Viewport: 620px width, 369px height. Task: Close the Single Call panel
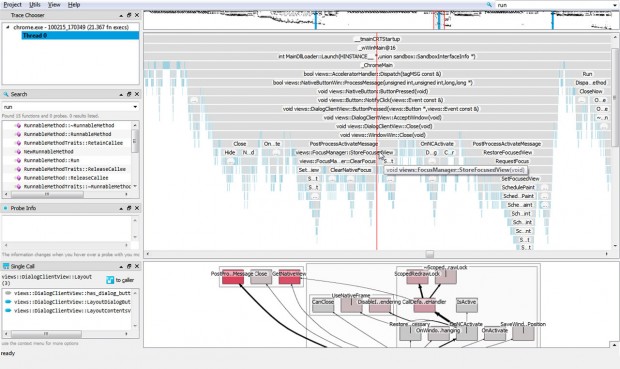click(137, 266)
